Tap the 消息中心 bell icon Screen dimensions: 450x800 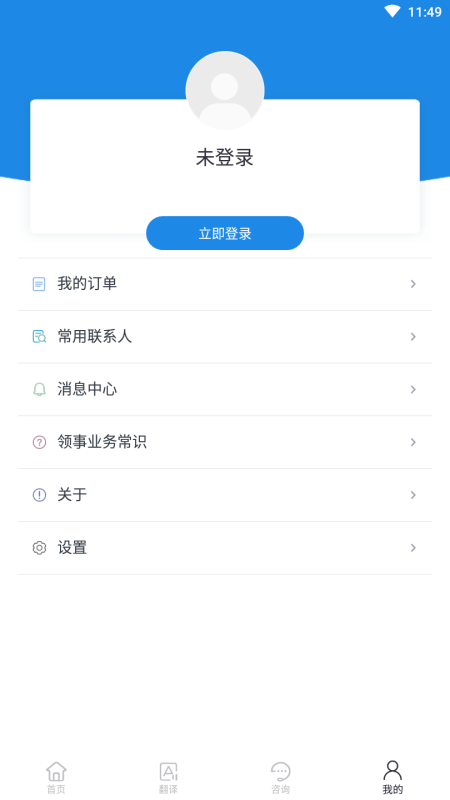coord(39,390)
